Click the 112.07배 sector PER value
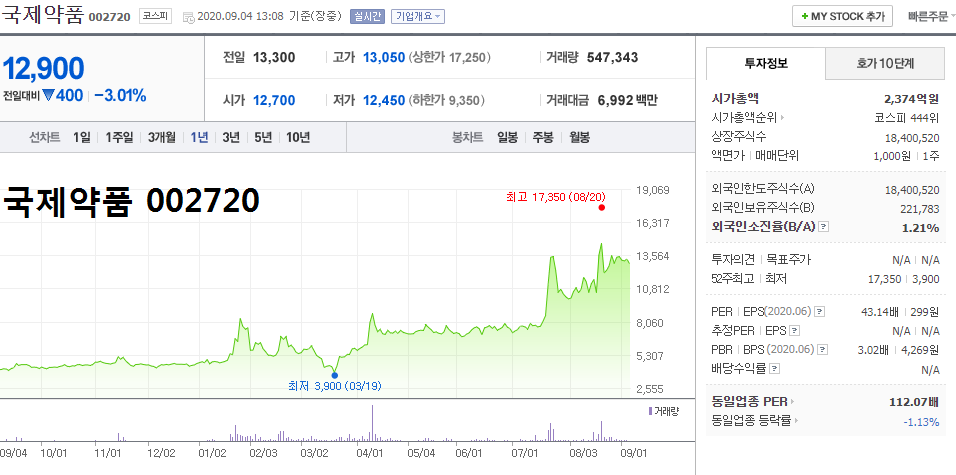 915,402
